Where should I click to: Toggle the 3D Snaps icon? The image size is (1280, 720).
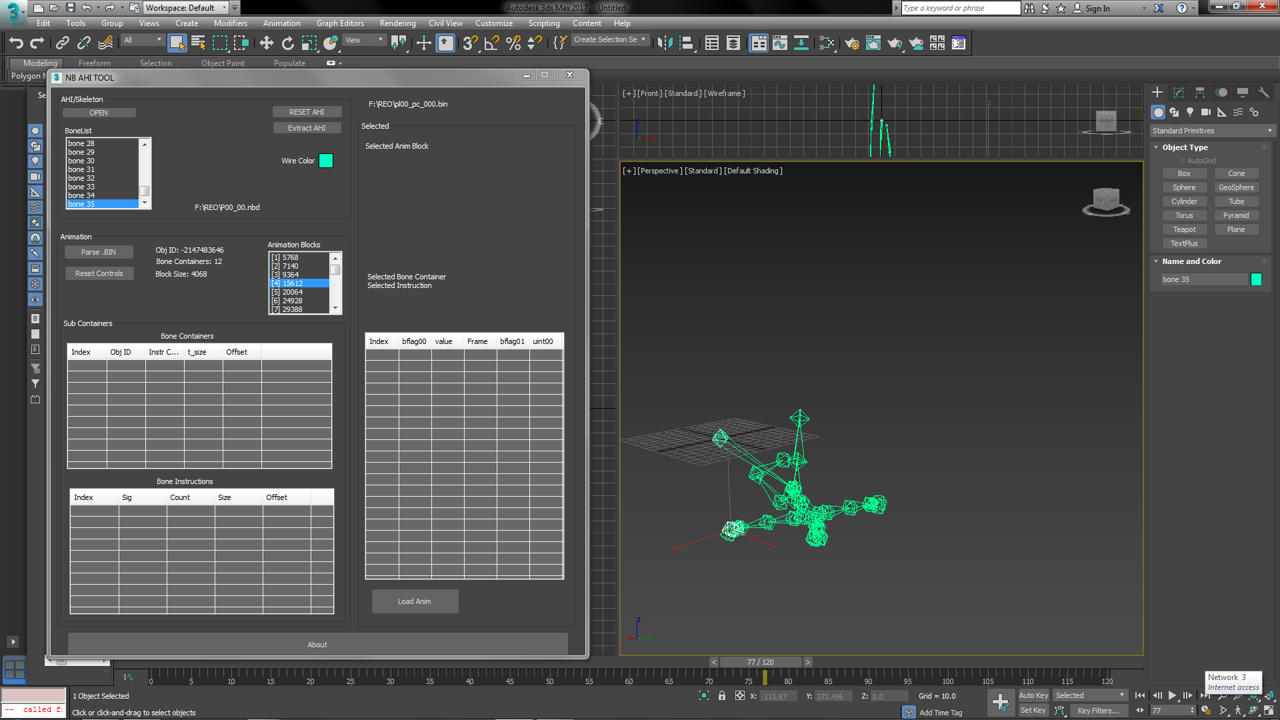click(x=469, y=43)
